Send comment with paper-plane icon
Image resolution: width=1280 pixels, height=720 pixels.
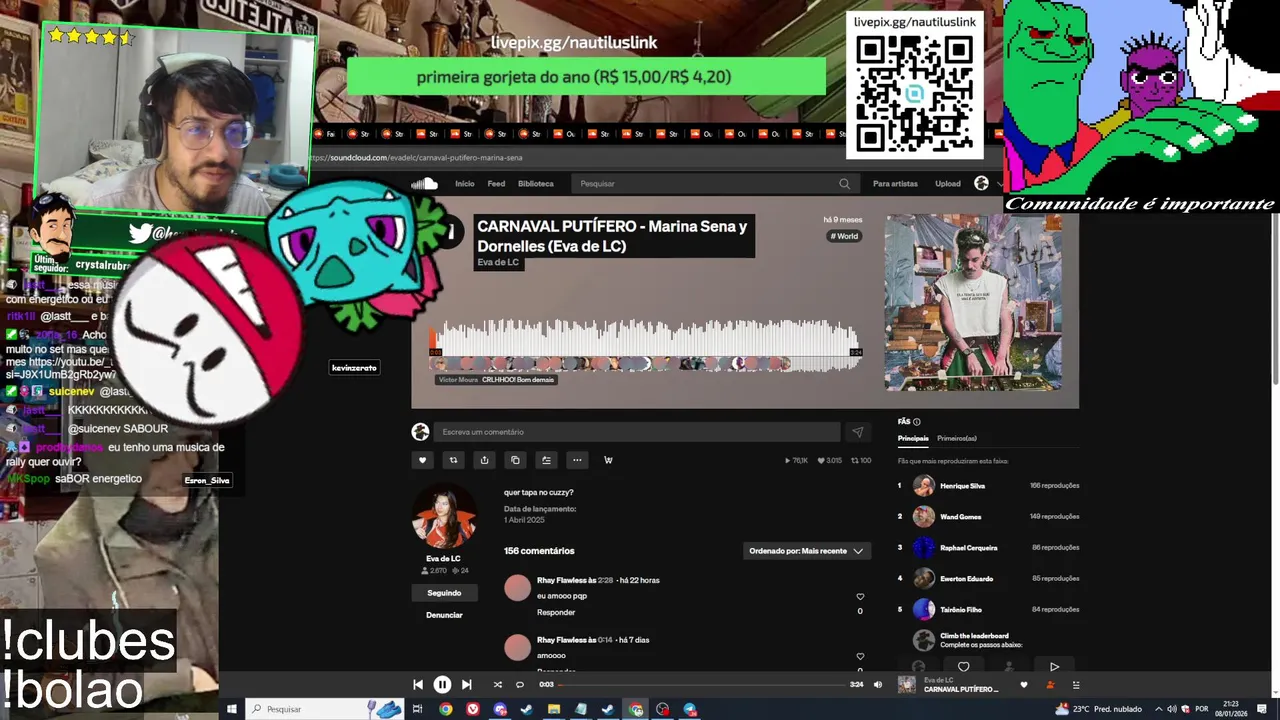coord(857,432)
